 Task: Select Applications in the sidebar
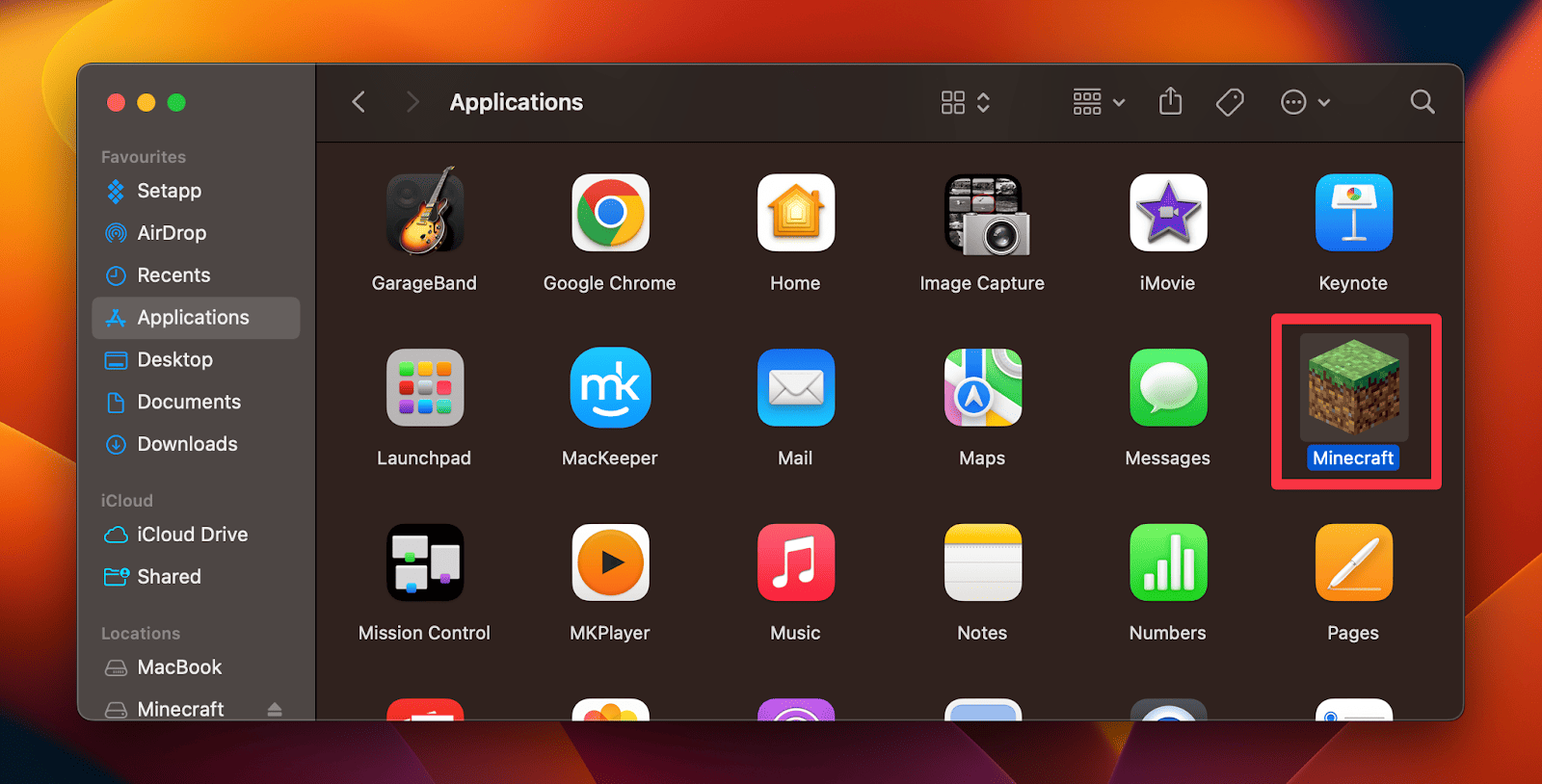pyautogui.click(x=196, y=318)
